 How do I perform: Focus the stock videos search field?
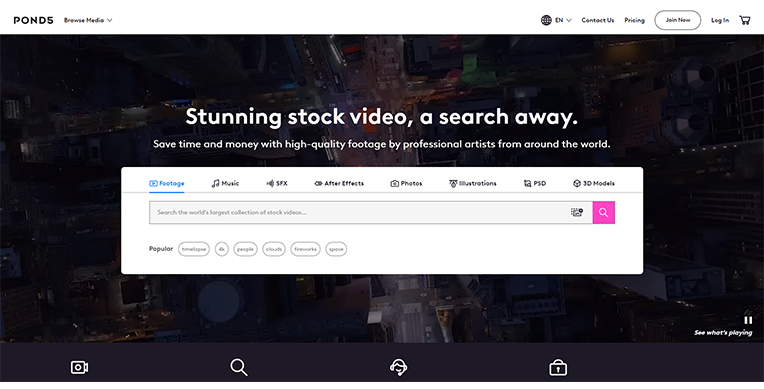coord(360,213)
